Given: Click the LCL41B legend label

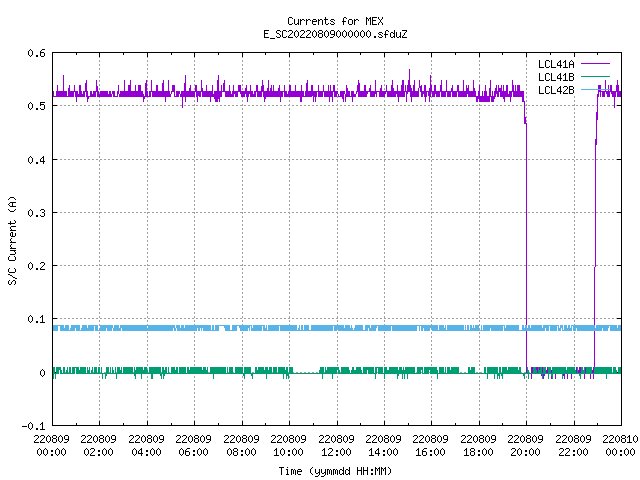Looking at the screenshot, I should [x=556, y=77].
